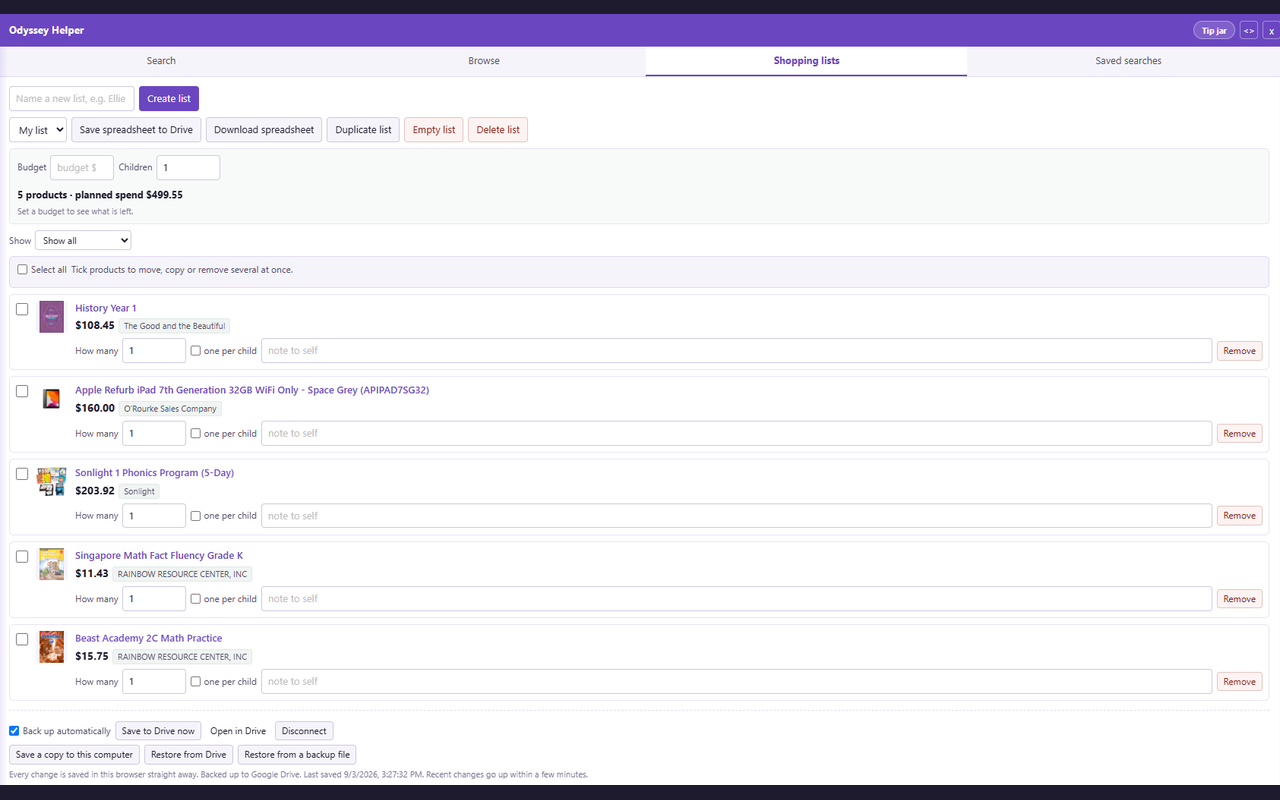
Task: Close Odyssey Helper with the x button
Action: pyautogui.click(x=1271, y=31)
